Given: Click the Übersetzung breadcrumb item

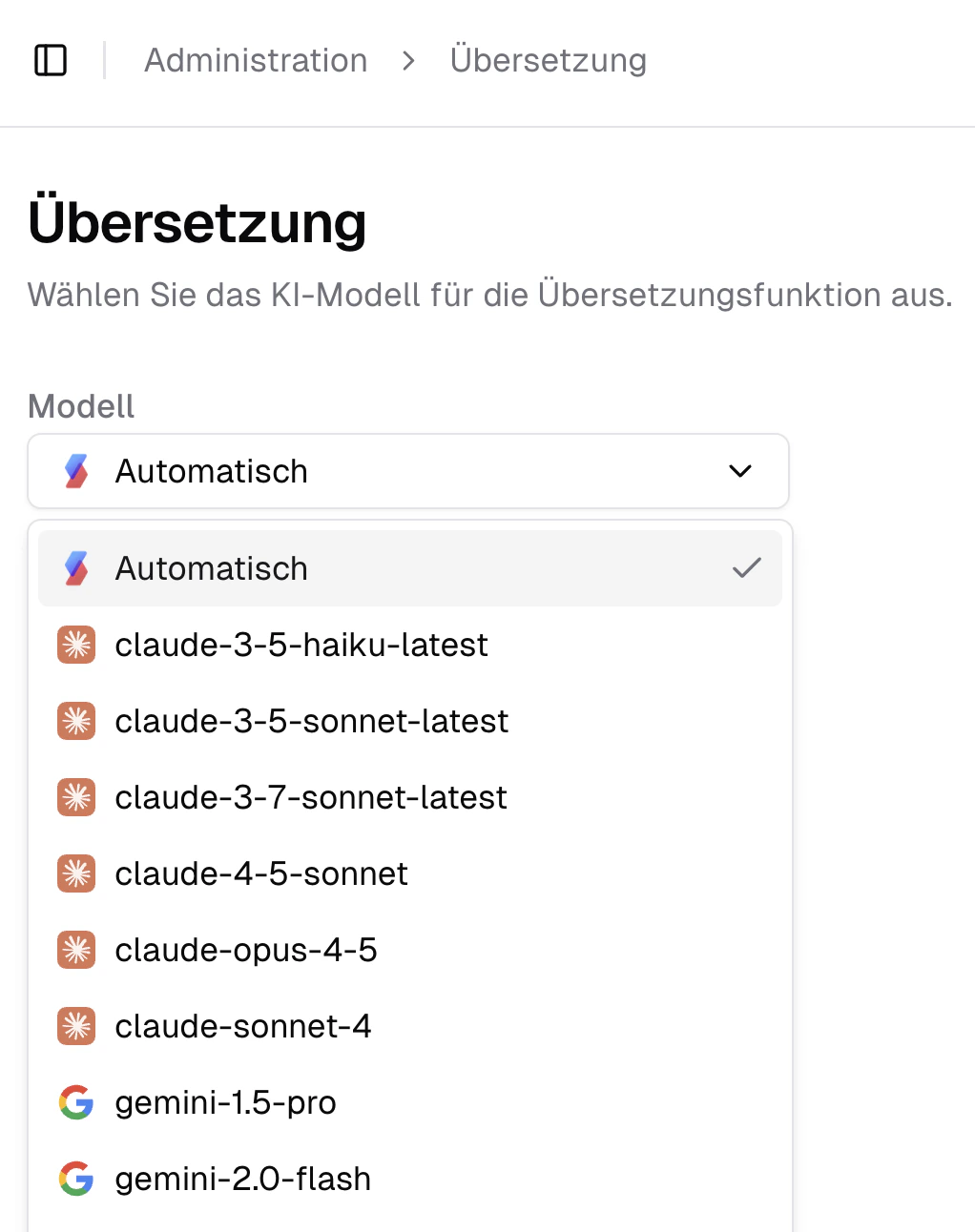Looking at the screenshot, I should point(549,59).
